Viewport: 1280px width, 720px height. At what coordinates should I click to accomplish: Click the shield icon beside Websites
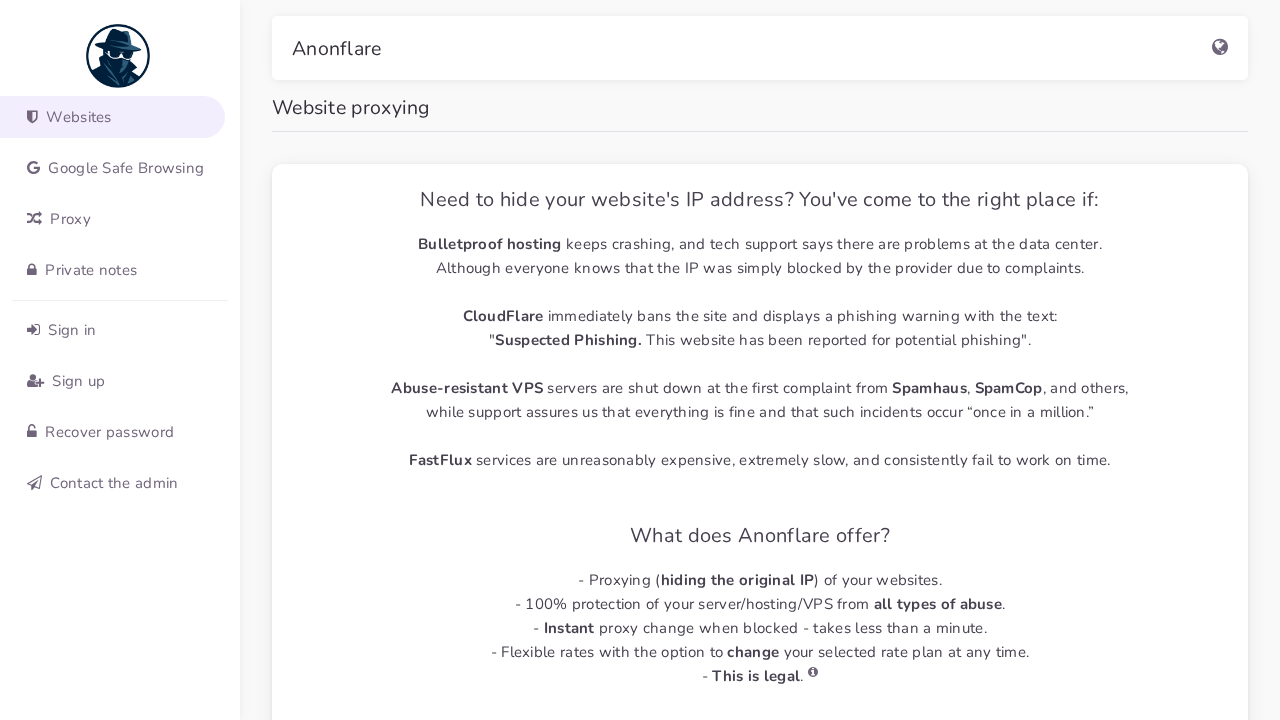pos(33,117)
